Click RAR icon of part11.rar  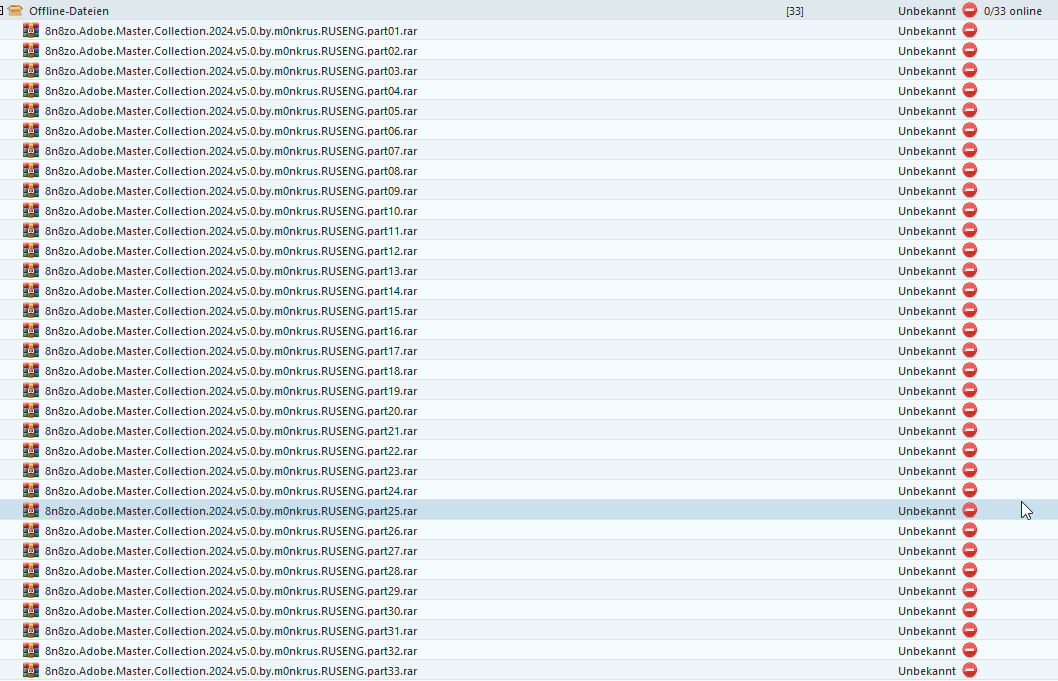coord(31,230)
